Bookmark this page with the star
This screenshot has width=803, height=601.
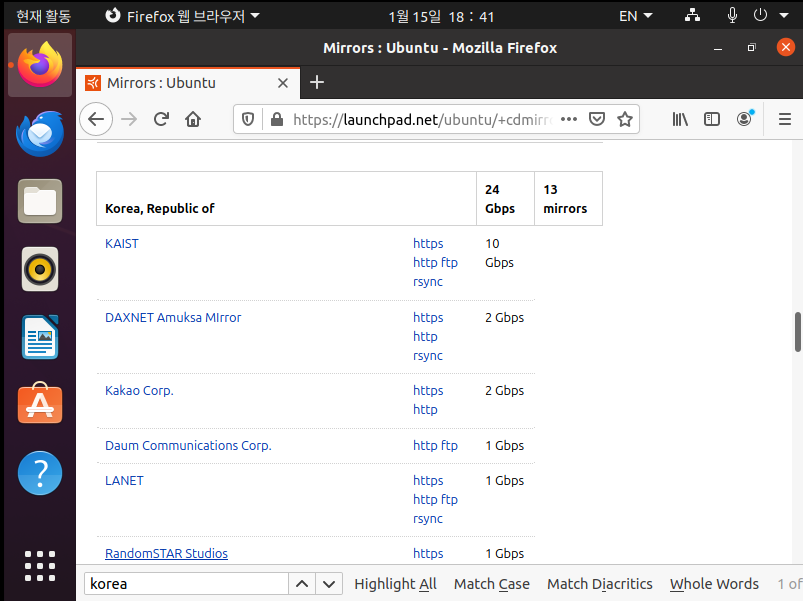625,119
